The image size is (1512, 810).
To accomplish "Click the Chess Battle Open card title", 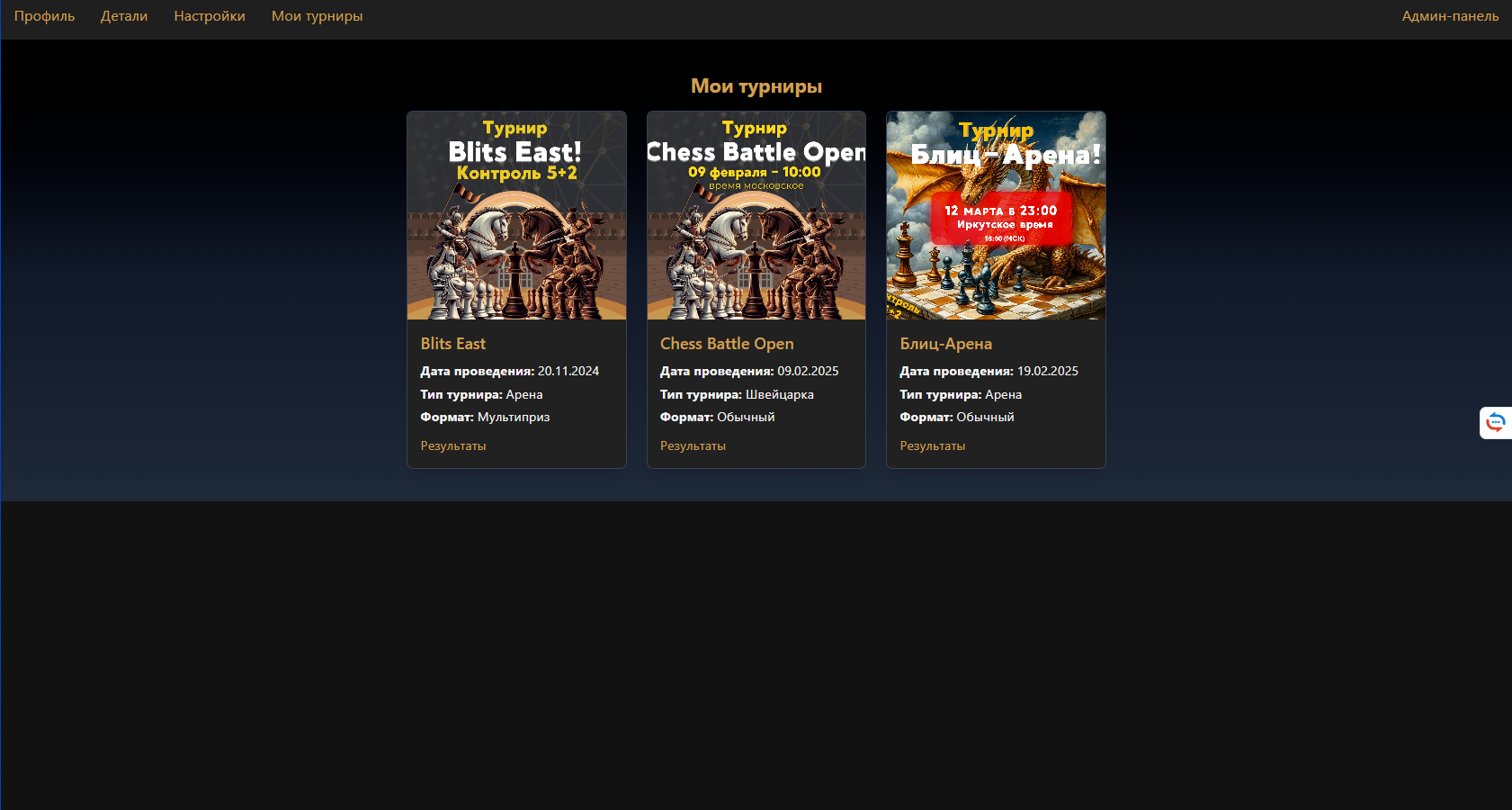I will pyautogui.click(x=727, y=344).
